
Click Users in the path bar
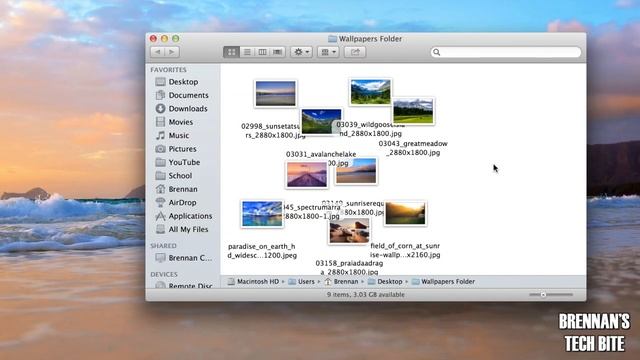302,282
